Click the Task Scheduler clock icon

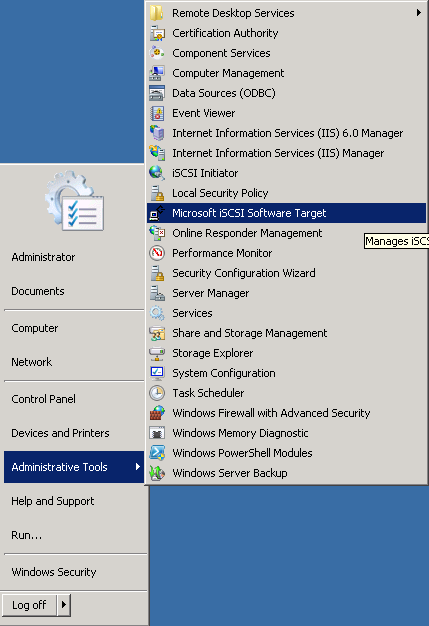tap(157, 393)
